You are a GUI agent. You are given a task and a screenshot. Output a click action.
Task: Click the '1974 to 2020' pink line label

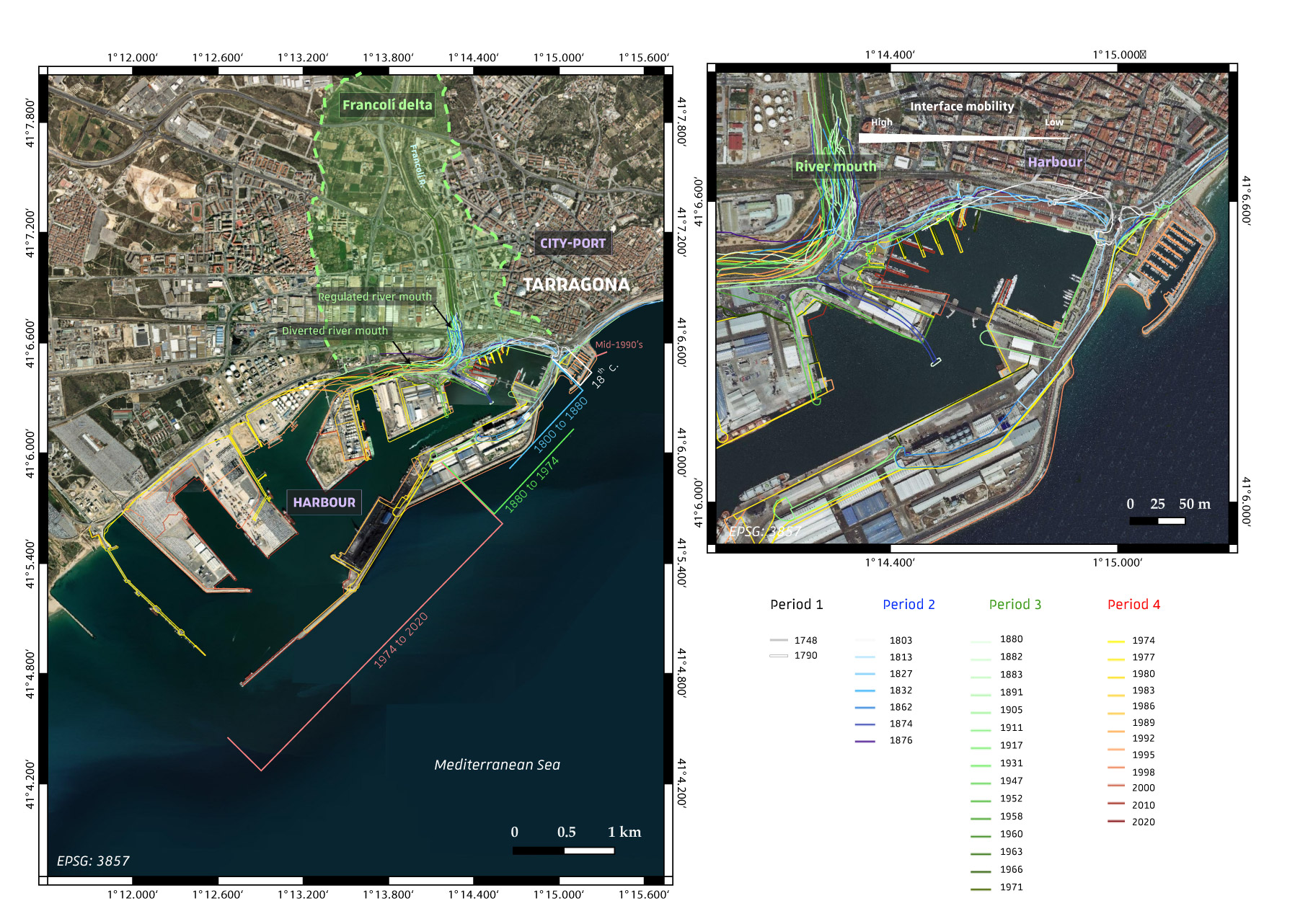(x=401, y=640)
